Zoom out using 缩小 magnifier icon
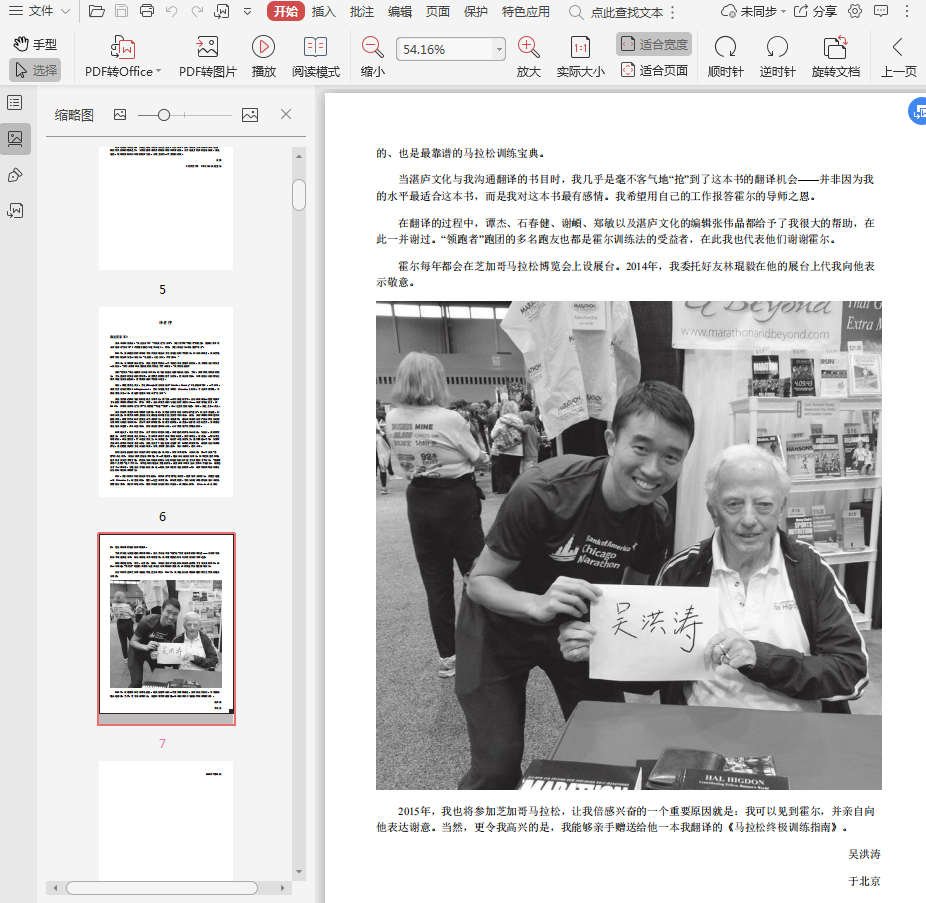Screen dimensions: 926x903 (372, 48)
